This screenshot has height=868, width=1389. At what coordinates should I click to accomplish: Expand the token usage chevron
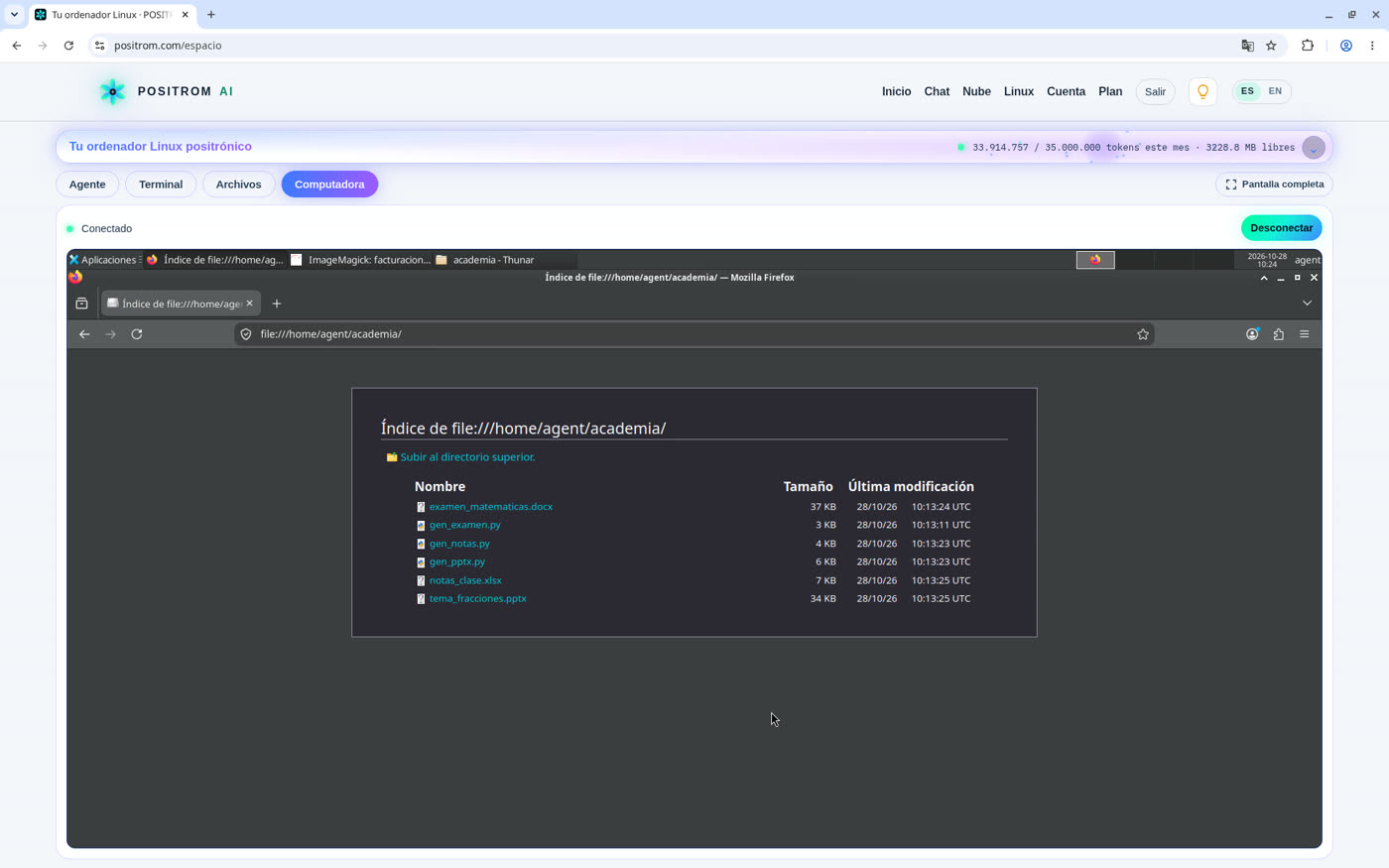1314,148
